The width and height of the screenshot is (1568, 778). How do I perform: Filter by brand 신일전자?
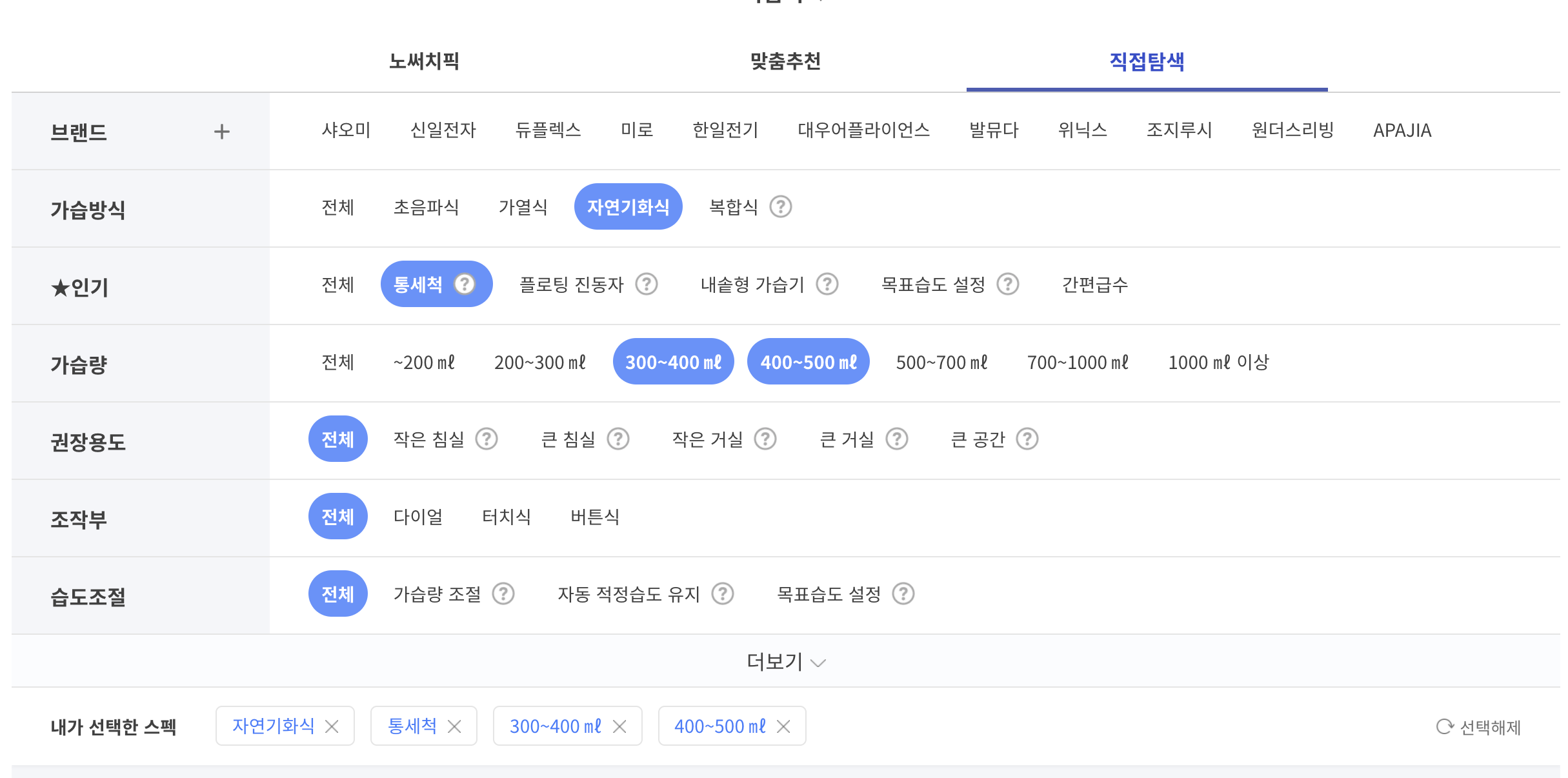point(443,130)
